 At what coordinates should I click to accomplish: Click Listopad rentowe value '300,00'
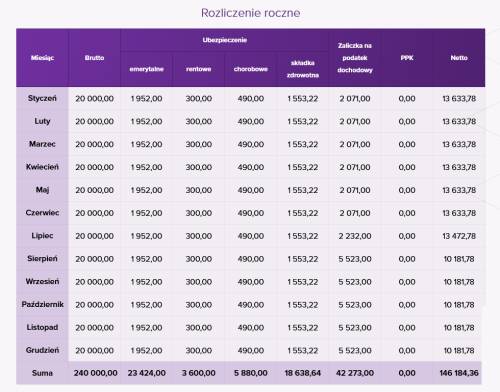click(x=199, y=328)
